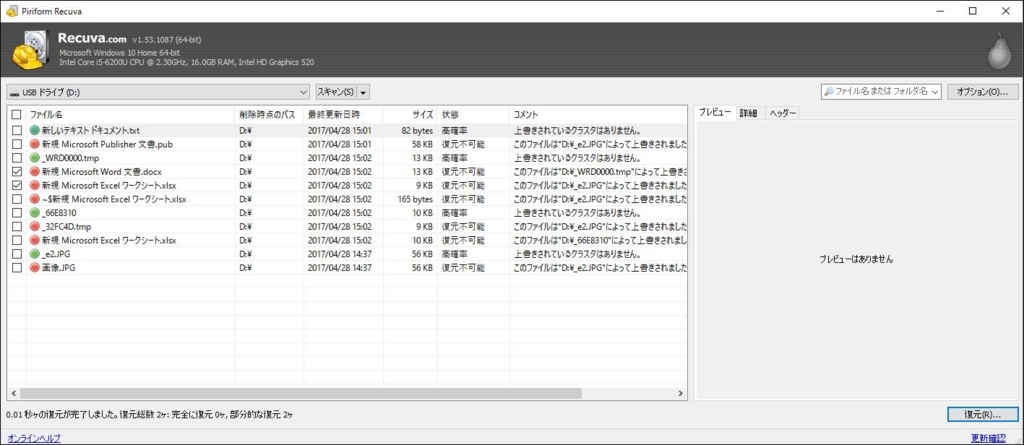
Task: Check the box for 画像.JPG
Action: [16, 267]
